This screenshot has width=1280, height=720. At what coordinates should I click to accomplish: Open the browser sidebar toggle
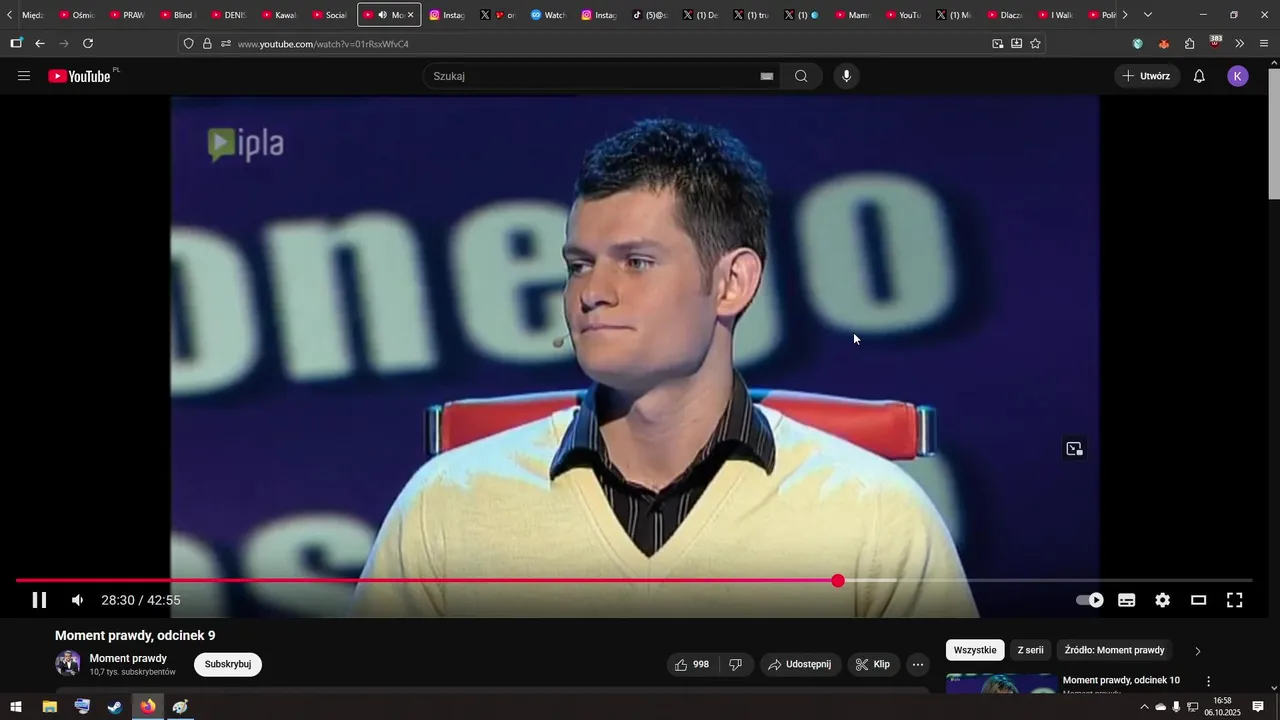[x=16, y=44]
